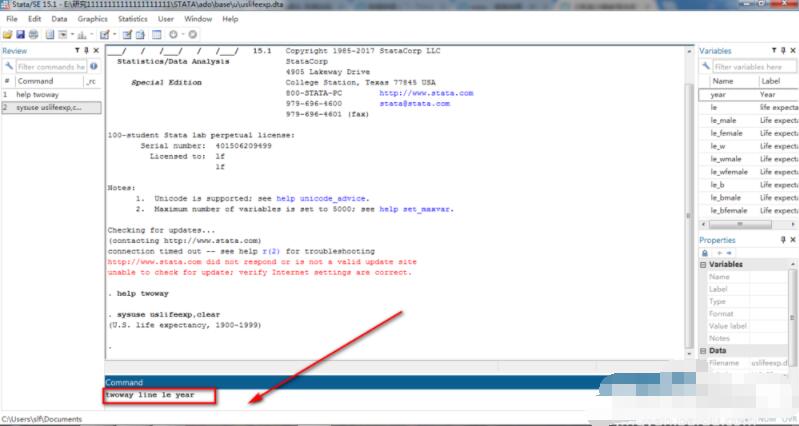Open the help unicode_advice link
The image size is (799, 426).
coord(322,198)
